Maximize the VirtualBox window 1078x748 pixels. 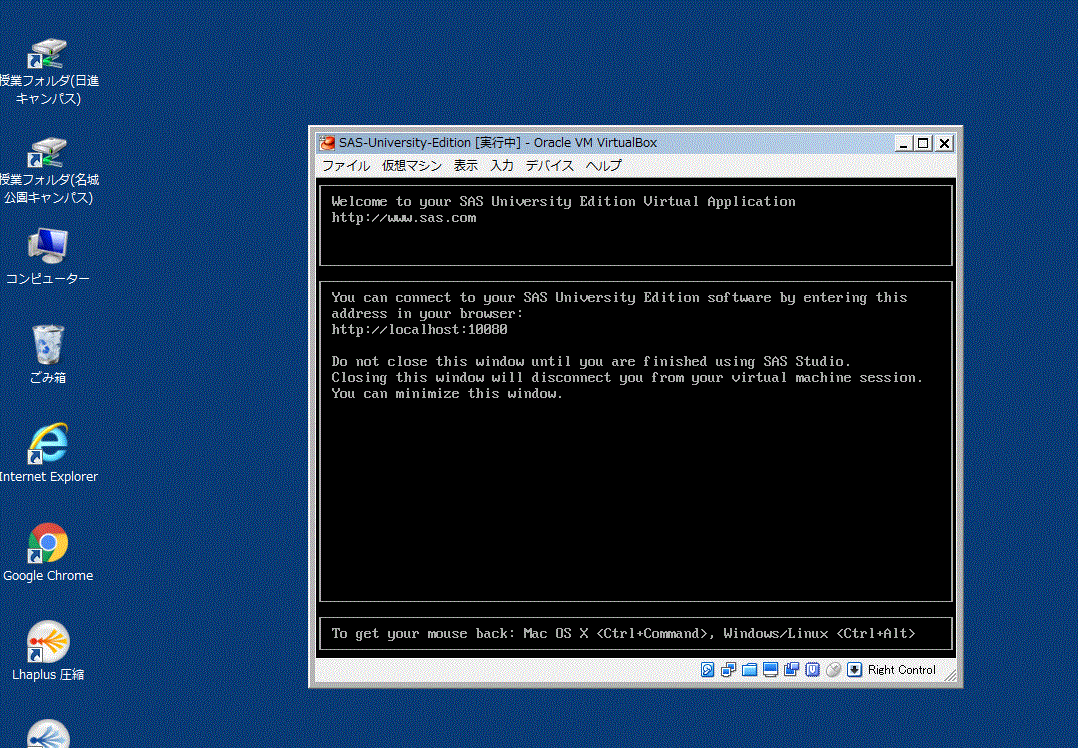click(x=923, y=143)
